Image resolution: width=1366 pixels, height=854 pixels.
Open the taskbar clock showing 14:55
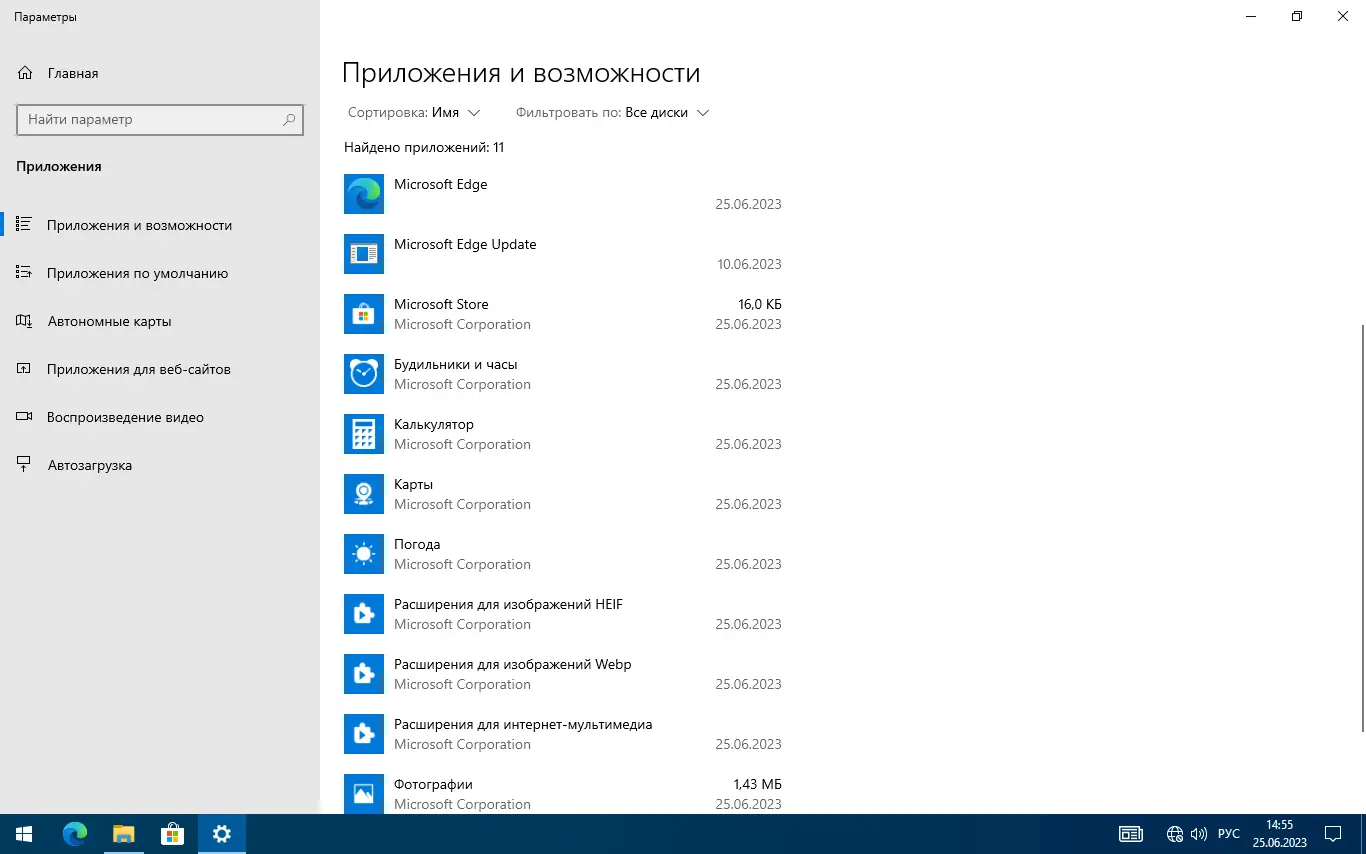1280,834
